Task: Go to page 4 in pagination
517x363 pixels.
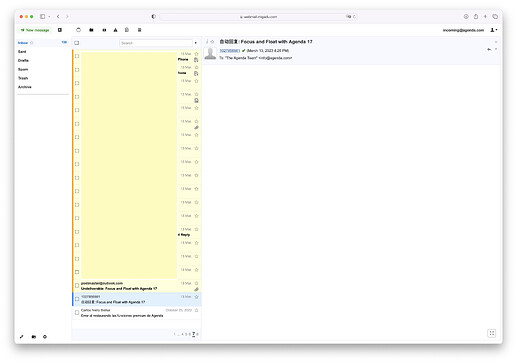Action: point(183,334)
